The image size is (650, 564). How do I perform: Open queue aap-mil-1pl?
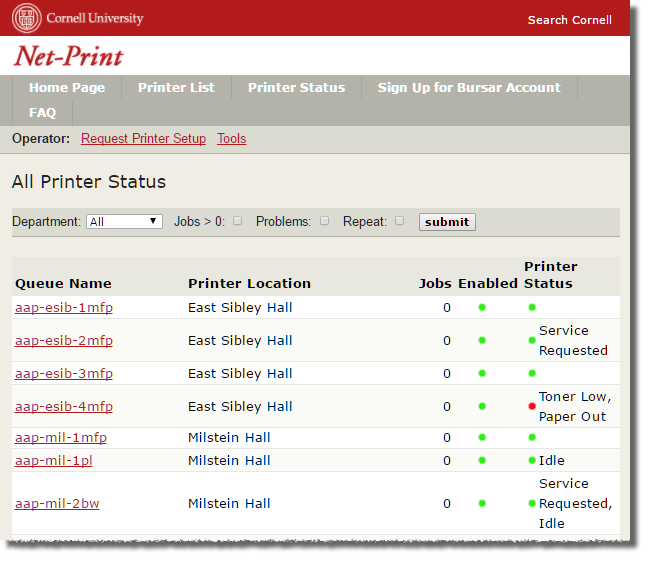[x=54, y=461]
